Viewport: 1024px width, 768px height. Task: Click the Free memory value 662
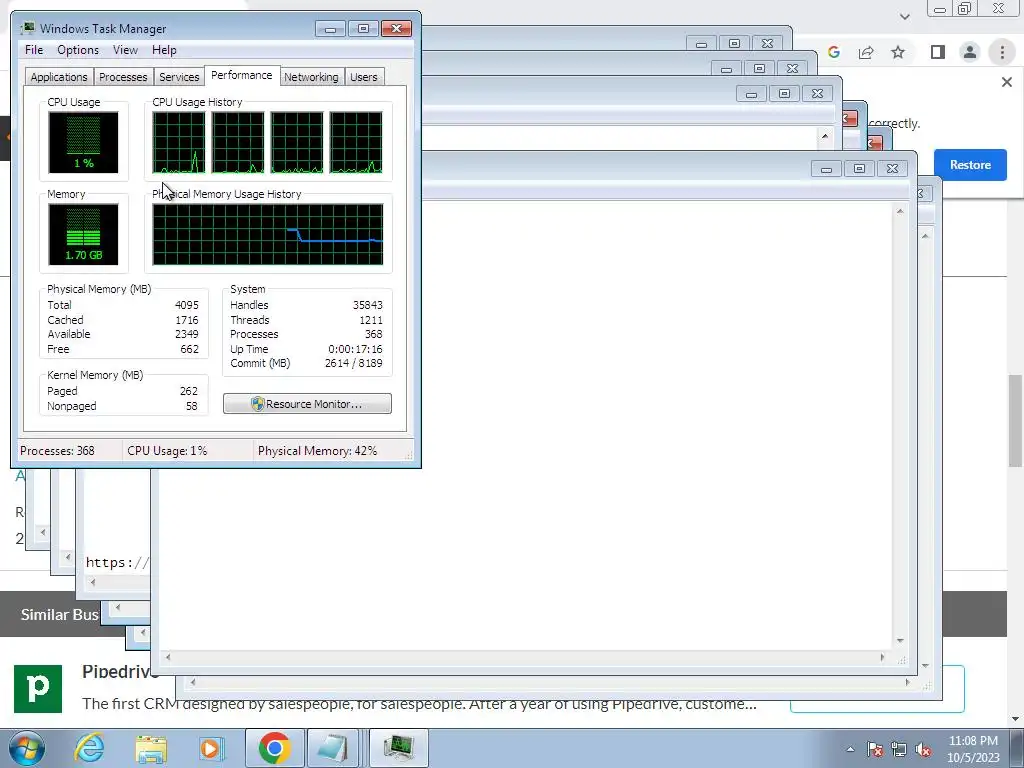point(189,349)
